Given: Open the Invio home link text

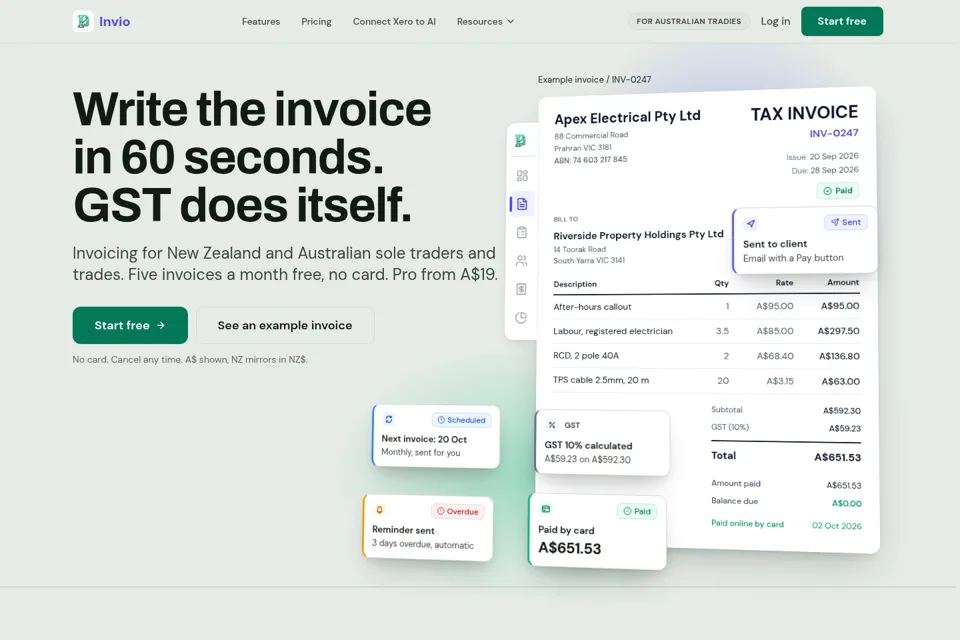Looking at the screenshot, I should (114, 21).
